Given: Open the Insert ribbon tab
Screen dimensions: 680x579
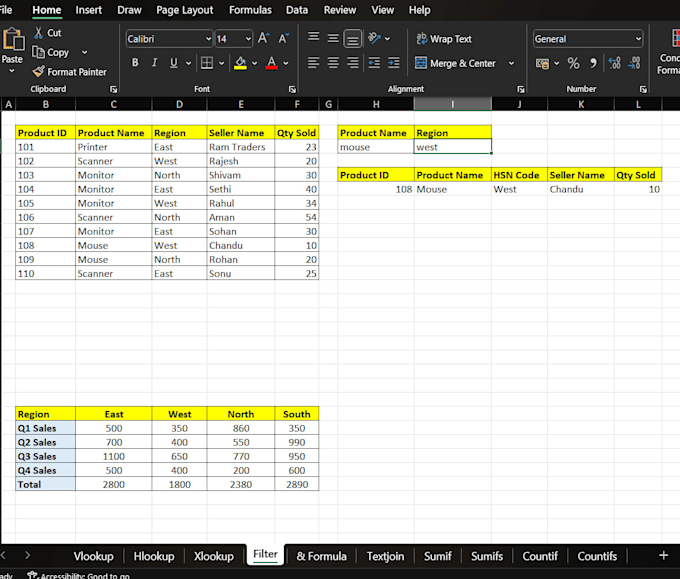Looking at the screenshot, I should (x=88, y=10).
